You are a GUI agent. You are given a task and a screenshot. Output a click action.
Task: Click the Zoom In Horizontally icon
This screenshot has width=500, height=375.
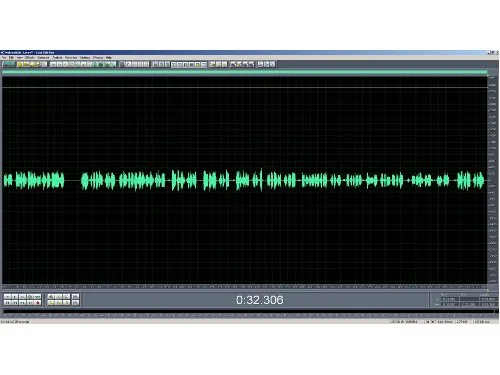(51, 297)
